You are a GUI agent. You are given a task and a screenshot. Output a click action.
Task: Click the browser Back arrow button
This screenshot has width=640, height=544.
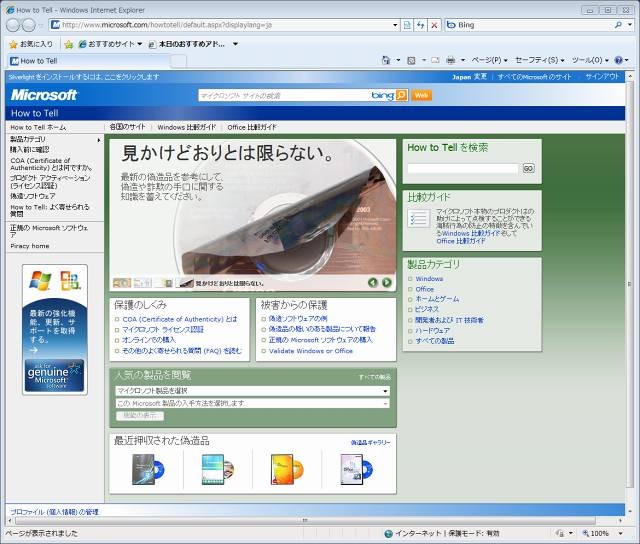pyautogui.click(x=13, y=25)
